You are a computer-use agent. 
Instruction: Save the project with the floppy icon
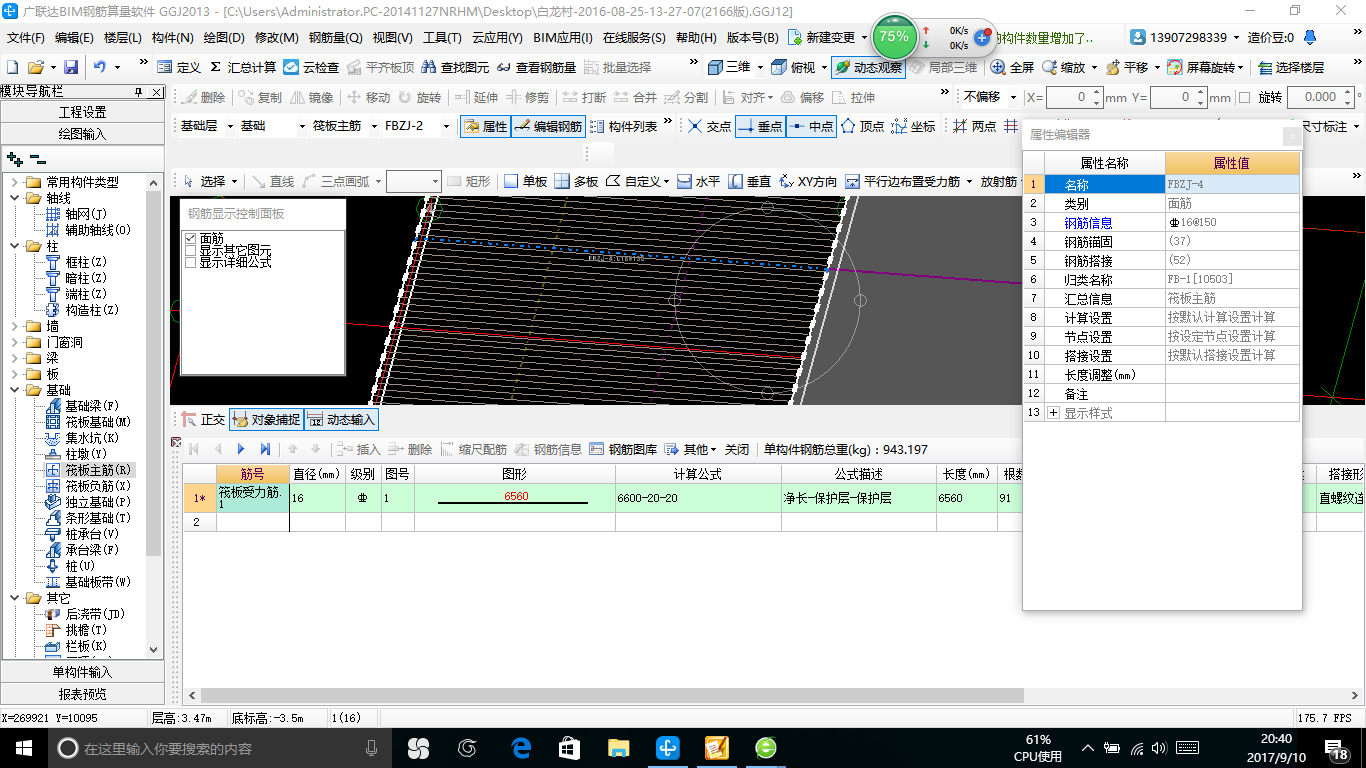pyautogui.click(x=71, y=67)
